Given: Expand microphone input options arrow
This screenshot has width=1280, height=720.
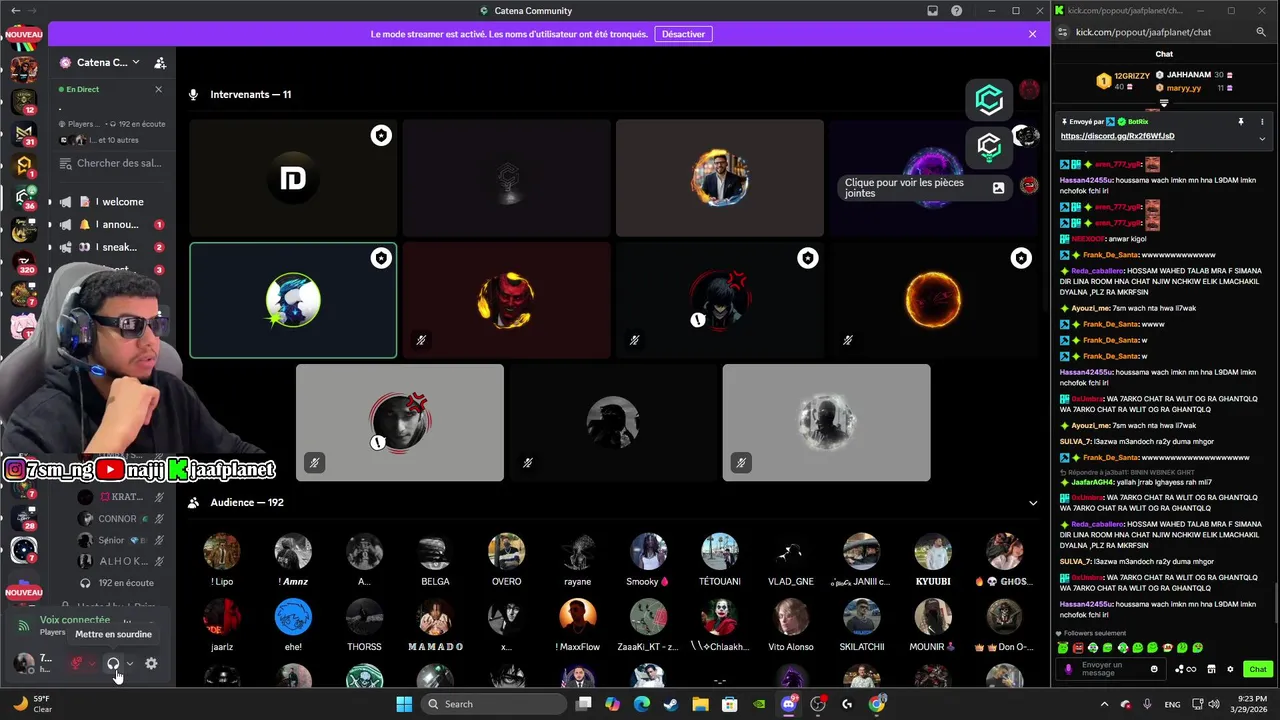Looking at the screenshot, I should click(x=92, y=663).
